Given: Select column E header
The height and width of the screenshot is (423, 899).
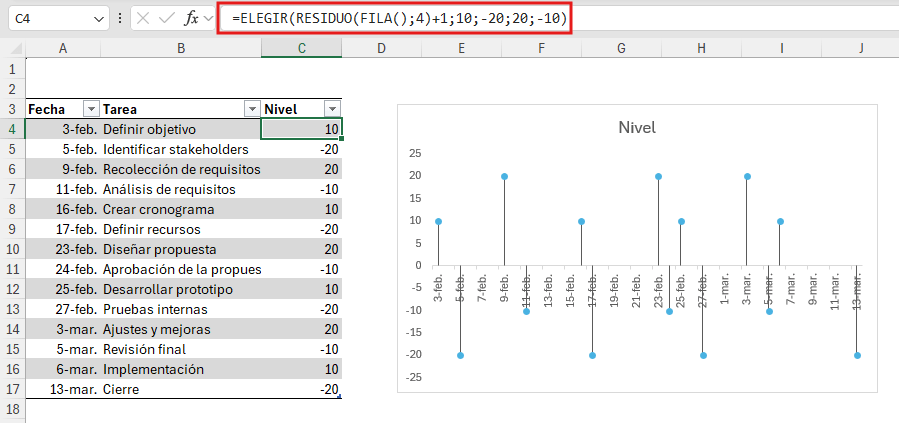Looking at the screenshot, I should [461, 49].
